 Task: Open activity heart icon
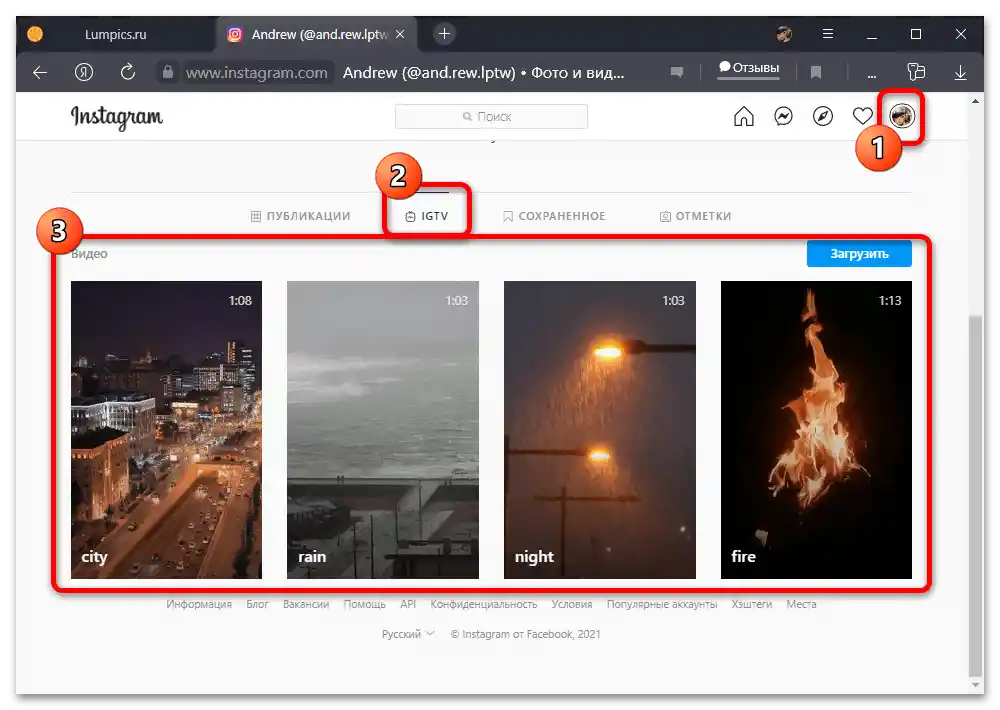(862, 116)
